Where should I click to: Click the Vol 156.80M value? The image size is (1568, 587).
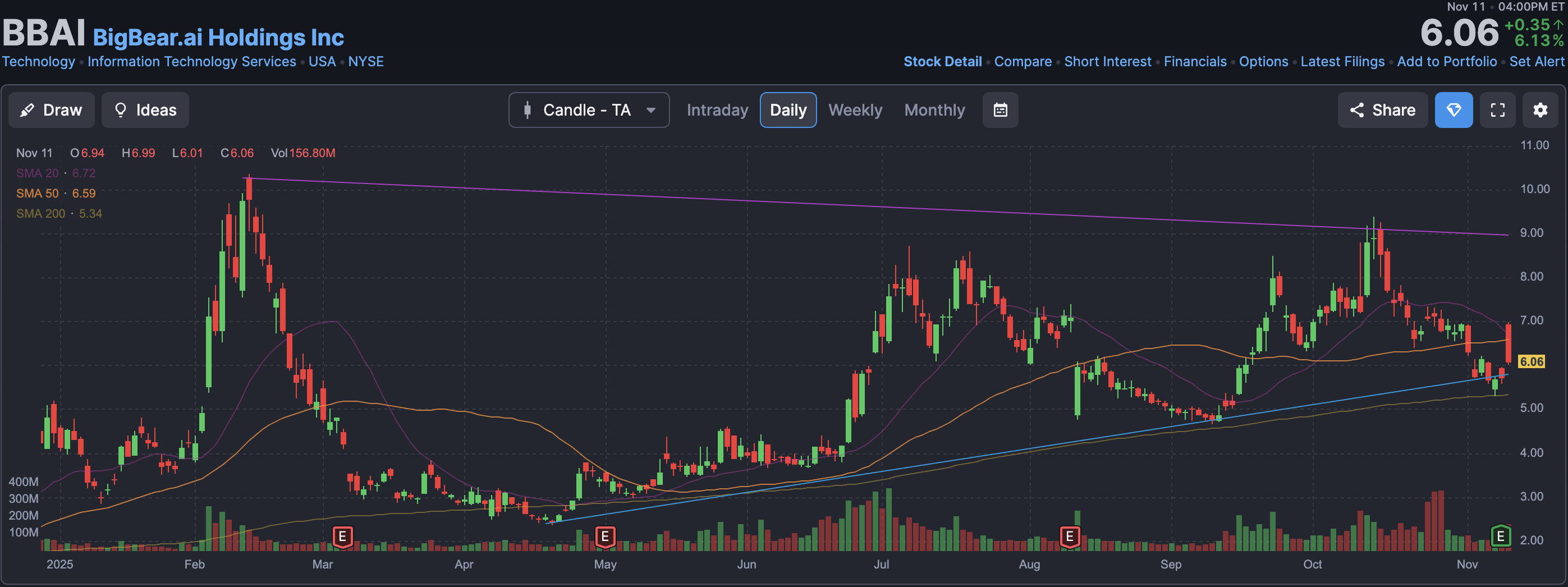(303, 153)
